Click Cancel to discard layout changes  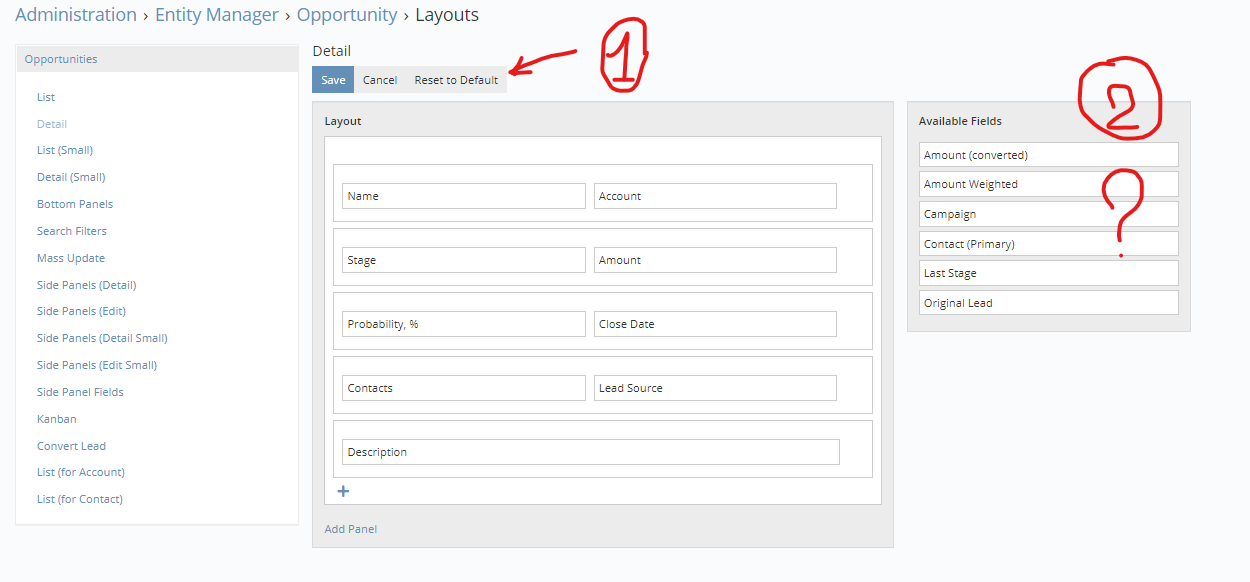click(380, 79)
